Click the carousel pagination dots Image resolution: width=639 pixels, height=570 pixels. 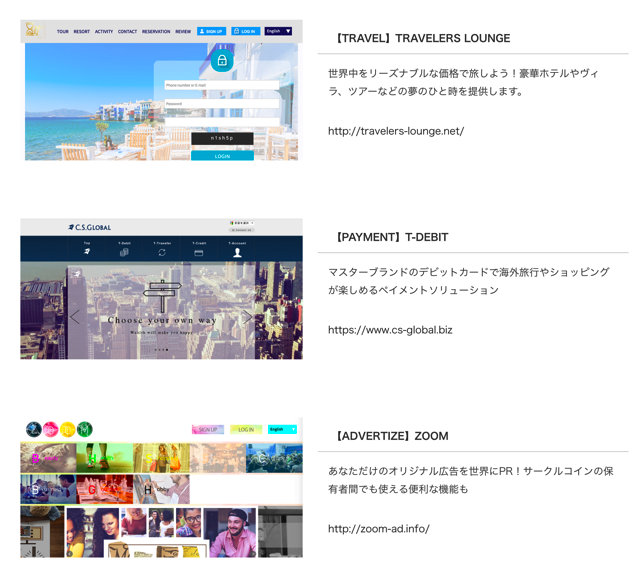pyautogui.click(x=161, y=350)
